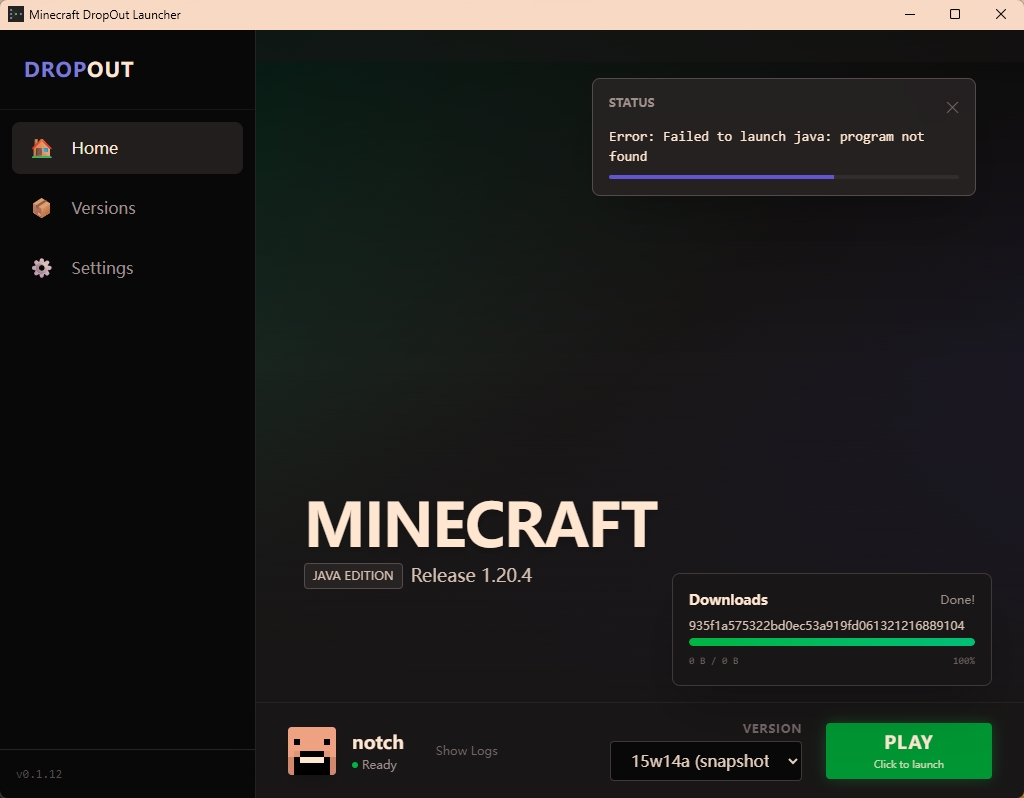
Task: Minimize the DropOut Launcher window
Action: click(909, 14)
